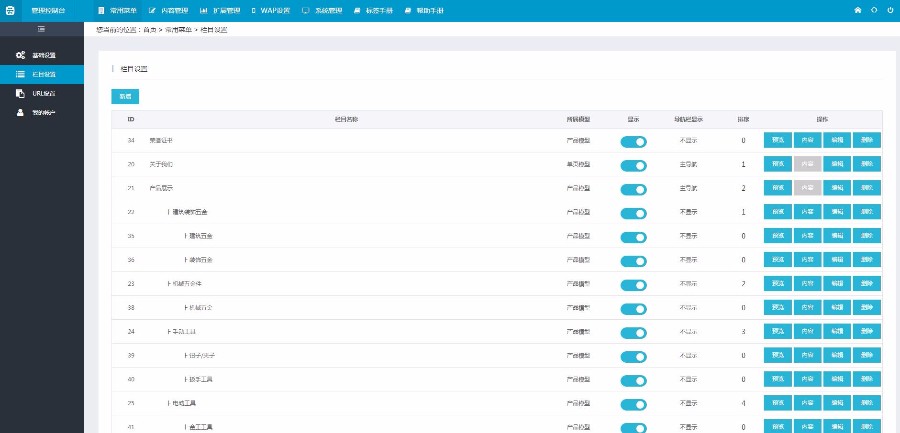This screenshot has width=900, height=433.
Task: Click the document icon beside URL sidebar item
Action: click(20, 93)
